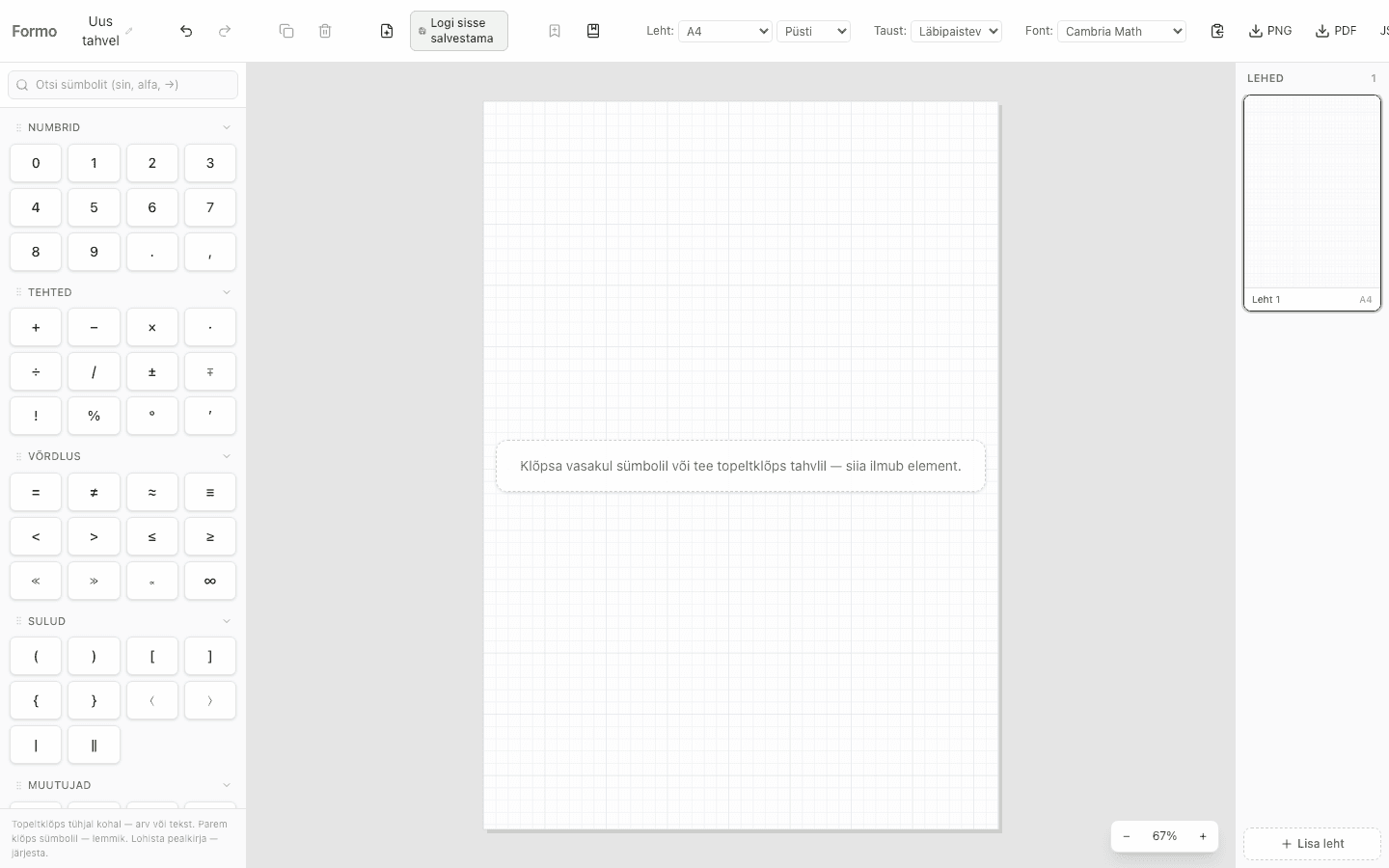Insert the left parenthesis
Screen dimensions: 1389x868
click(x=36, y=656)
